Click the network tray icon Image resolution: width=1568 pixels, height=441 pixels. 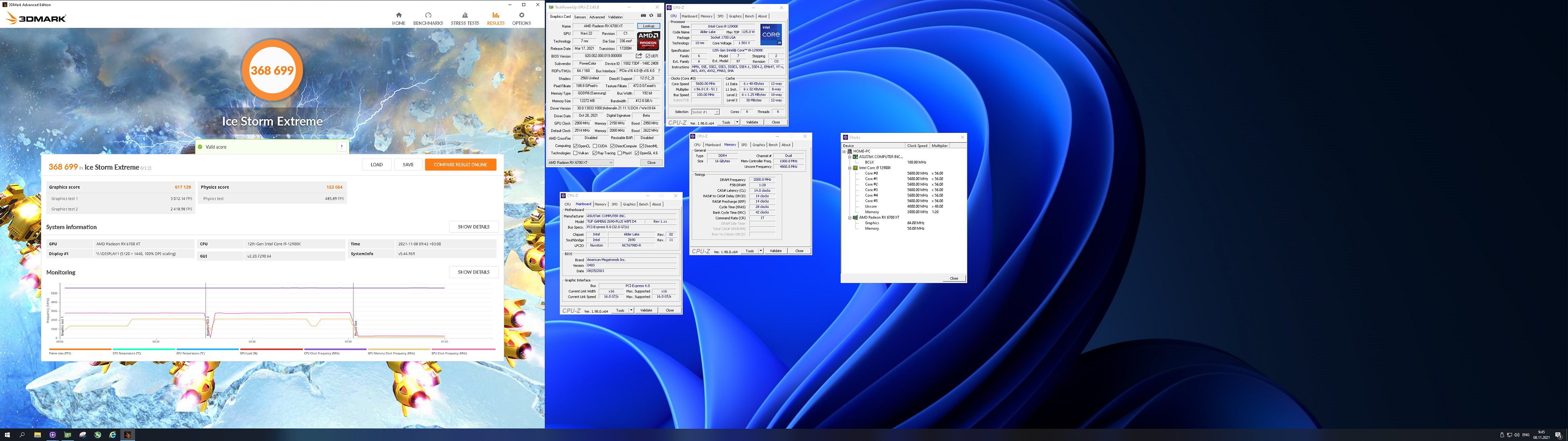click(x=1509, y=435)
